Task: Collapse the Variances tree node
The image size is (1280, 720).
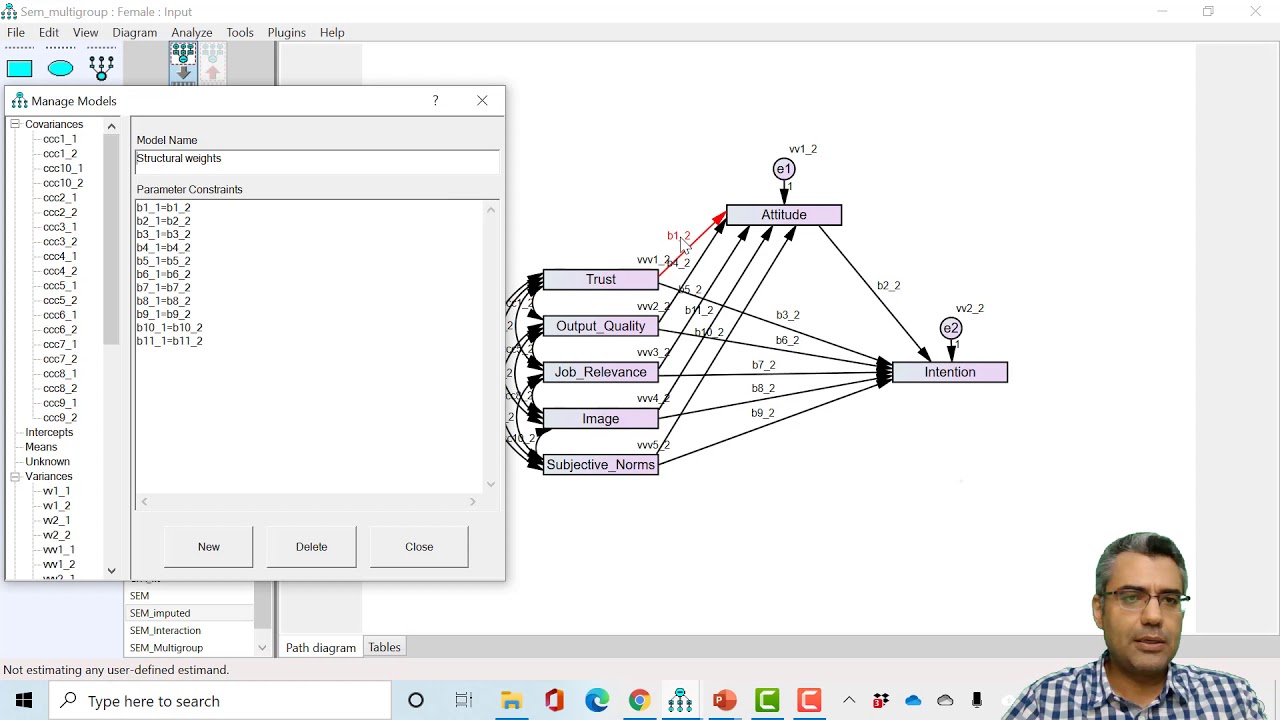Action: tap(15, 476)
